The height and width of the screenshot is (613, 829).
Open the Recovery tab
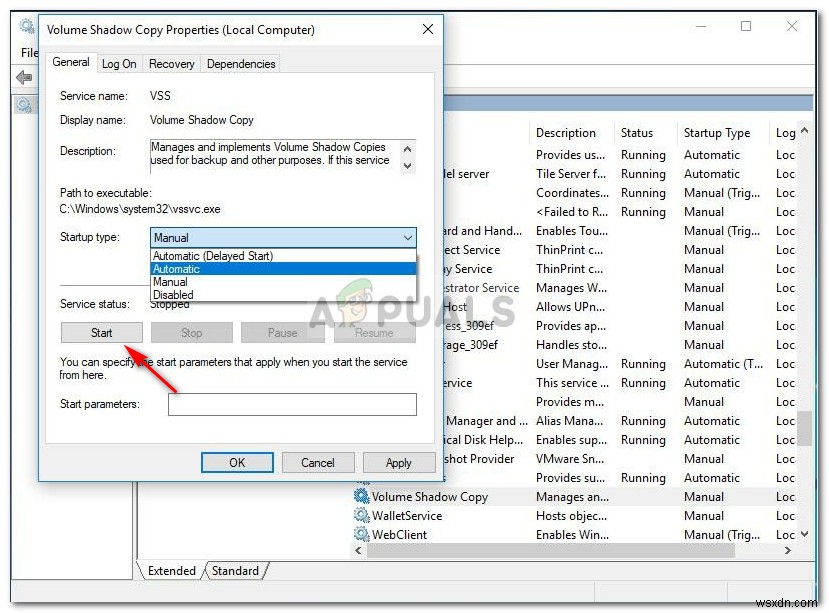[171, 64]
